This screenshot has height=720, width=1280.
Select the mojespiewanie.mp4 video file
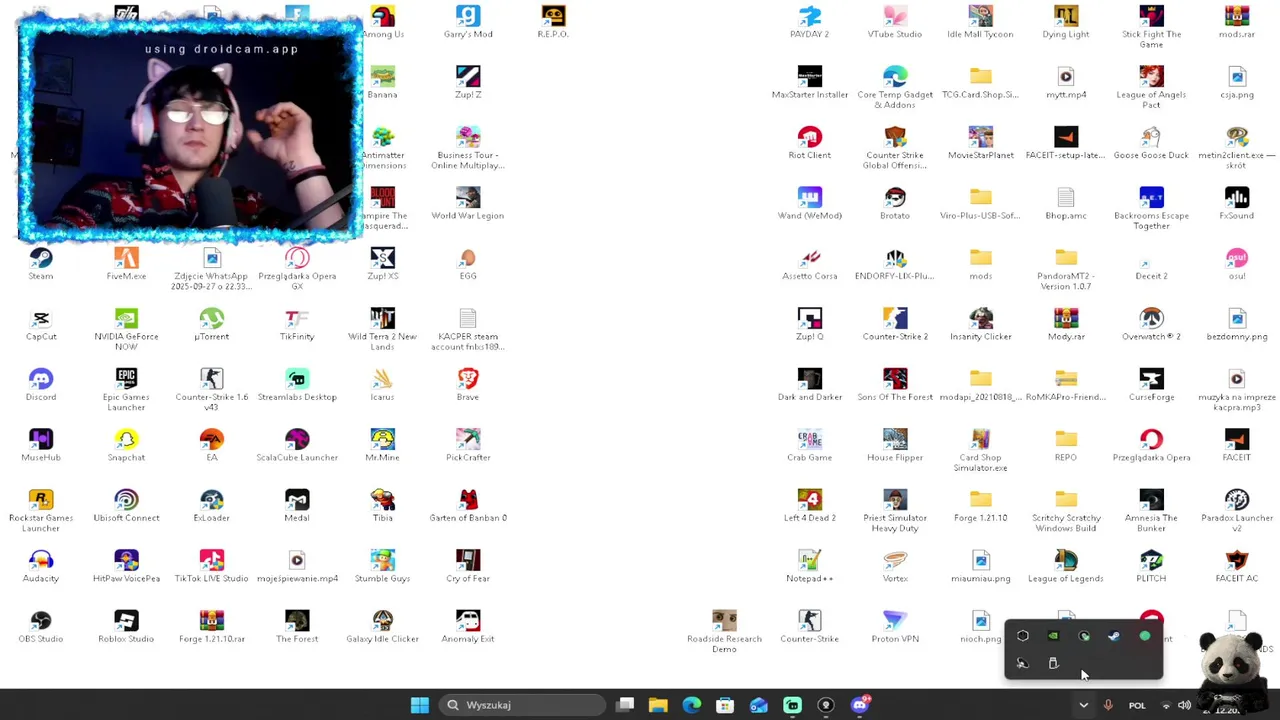coord(297,566)
